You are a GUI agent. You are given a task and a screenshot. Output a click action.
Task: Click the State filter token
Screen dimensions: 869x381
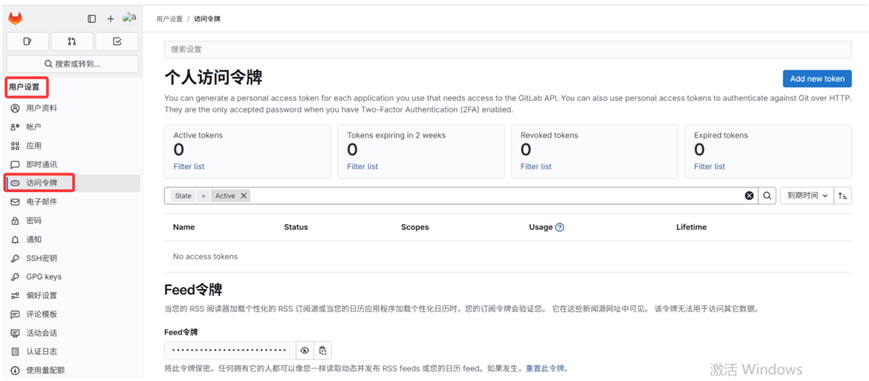183,196
